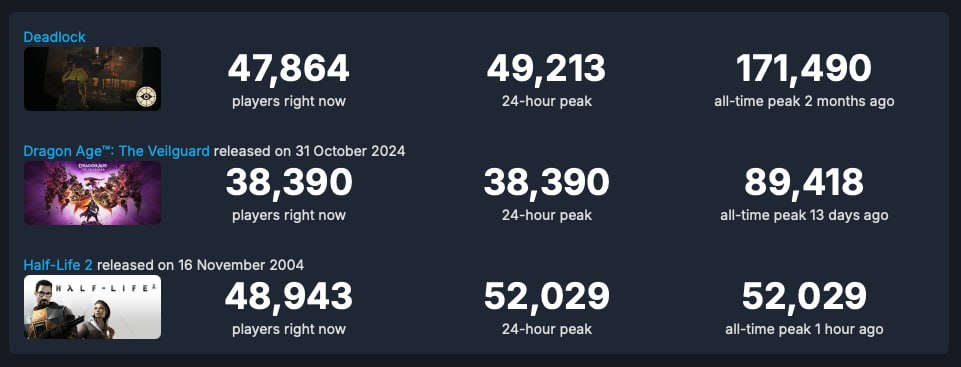Click the Deadlock game thumbnail image
The height and width of the screenshot is (367, 961).
point(93,79)
